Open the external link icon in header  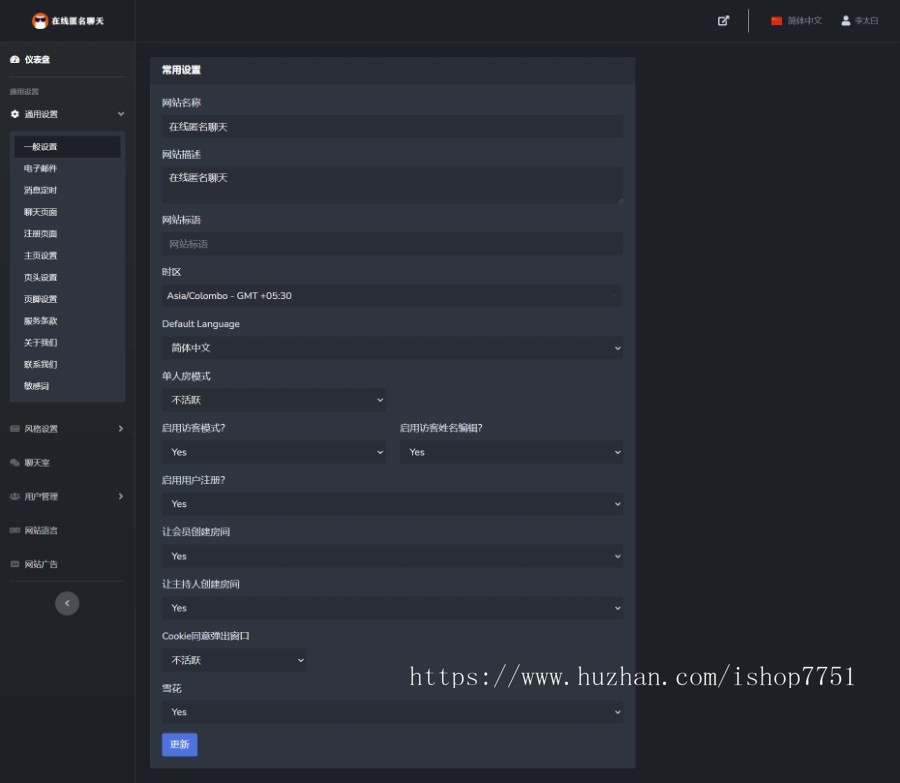[723, 21]
